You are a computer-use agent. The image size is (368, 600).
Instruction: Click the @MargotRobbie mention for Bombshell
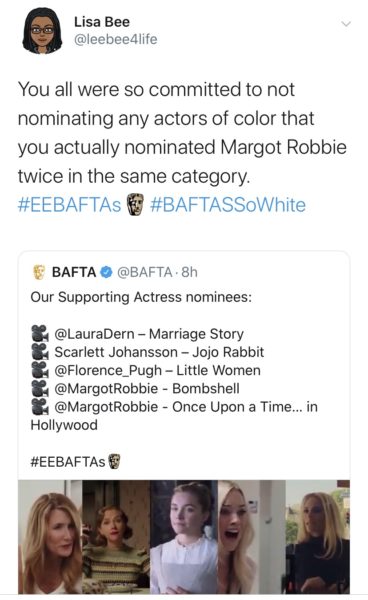pos(106,388)
